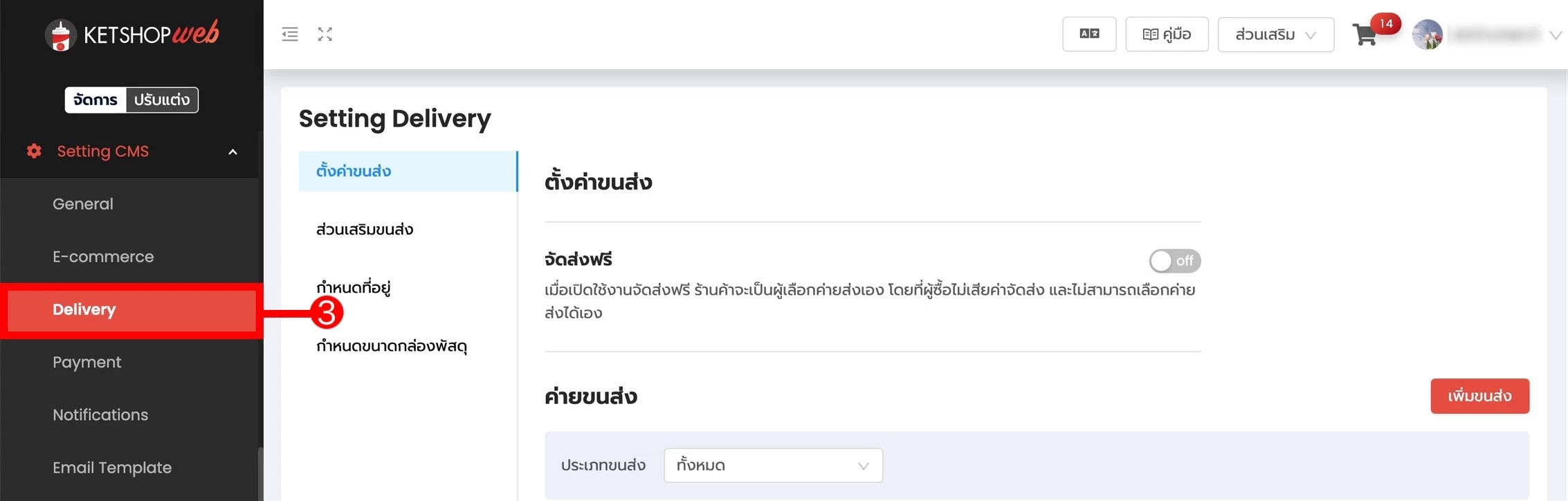Collapse the Setting CMS menu chevron
Viewport: 1568px width, 501px height.
233,152
